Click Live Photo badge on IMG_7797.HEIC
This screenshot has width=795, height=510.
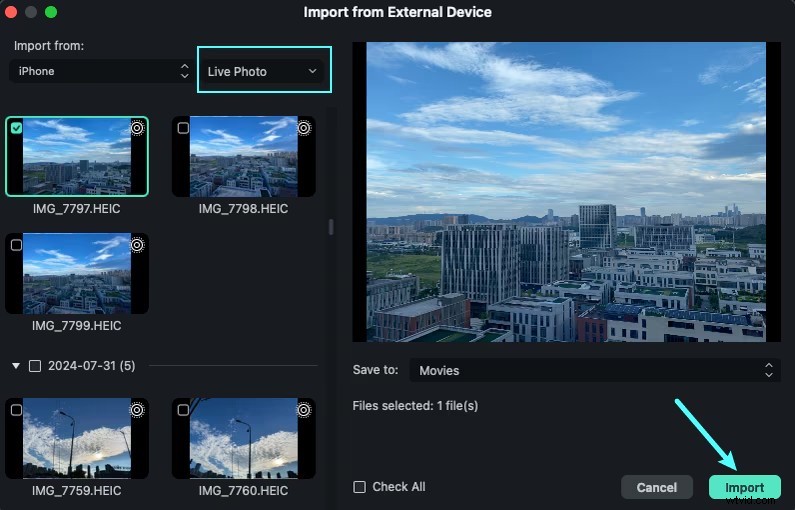[137, 128]
